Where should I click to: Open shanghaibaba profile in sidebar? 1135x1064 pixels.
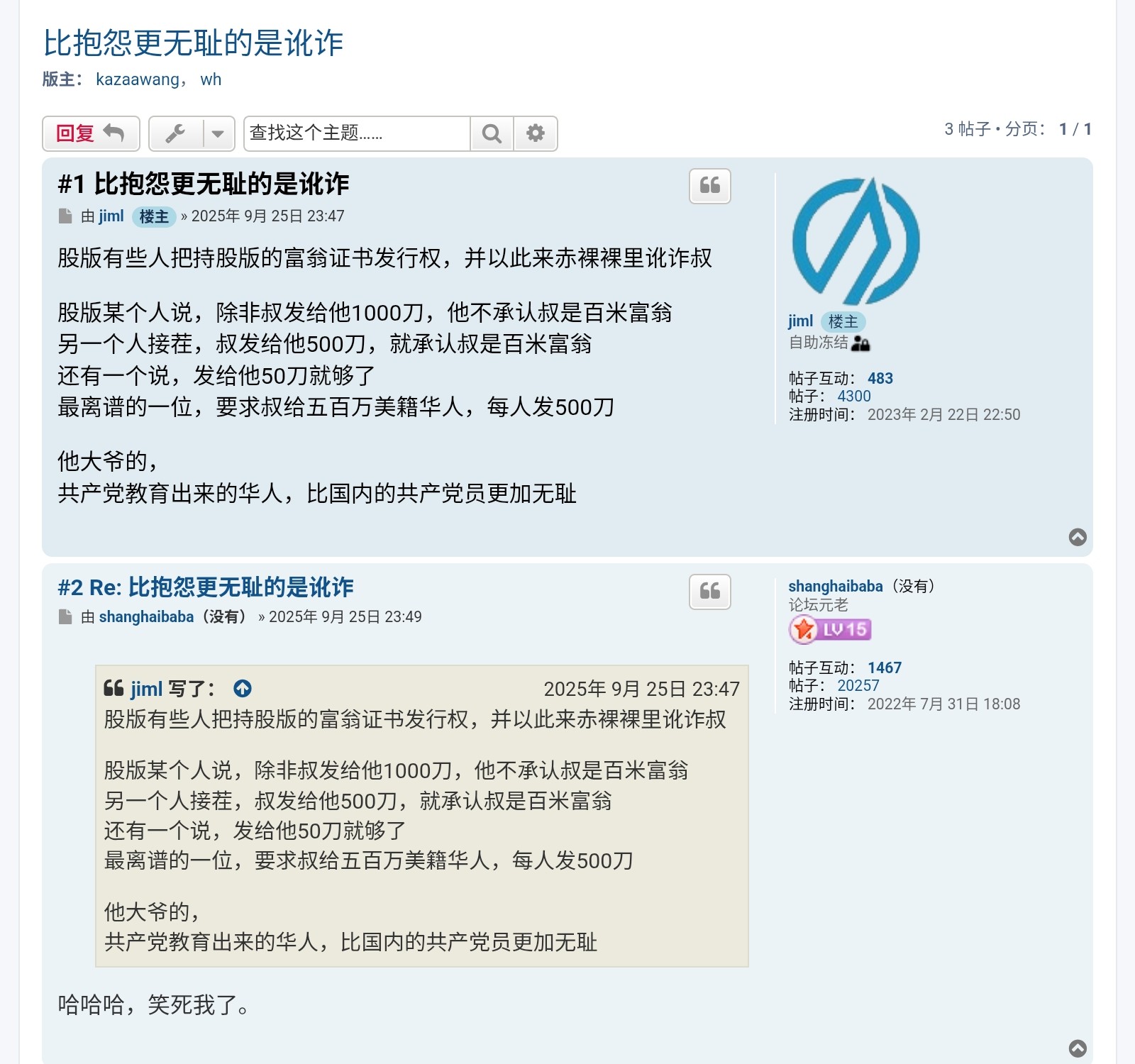pyautogui.click(x=836, y=586)
